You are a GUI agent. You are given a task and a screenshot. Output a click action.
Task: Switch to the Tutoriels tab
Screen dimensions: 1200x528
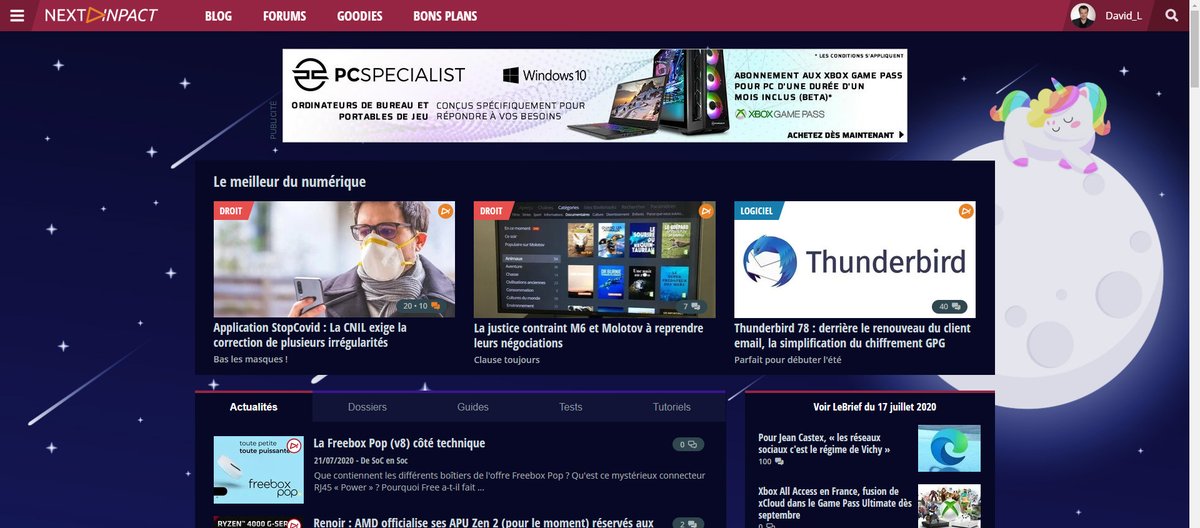click(x=672, y=407)
